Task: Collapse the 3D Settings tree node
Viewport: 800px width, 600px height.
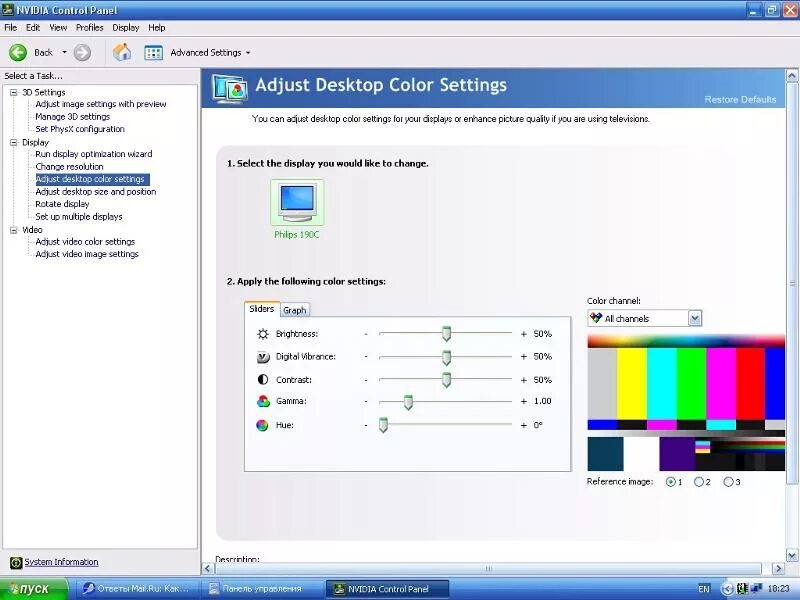Action: pos(14,92)
